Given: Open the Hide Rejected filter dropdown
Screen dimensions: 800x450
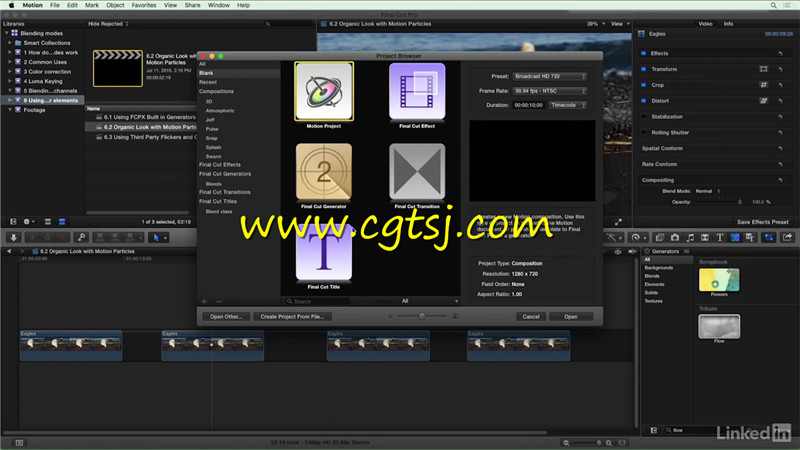Looking at the screenshot, I should [x=108, y=24].
